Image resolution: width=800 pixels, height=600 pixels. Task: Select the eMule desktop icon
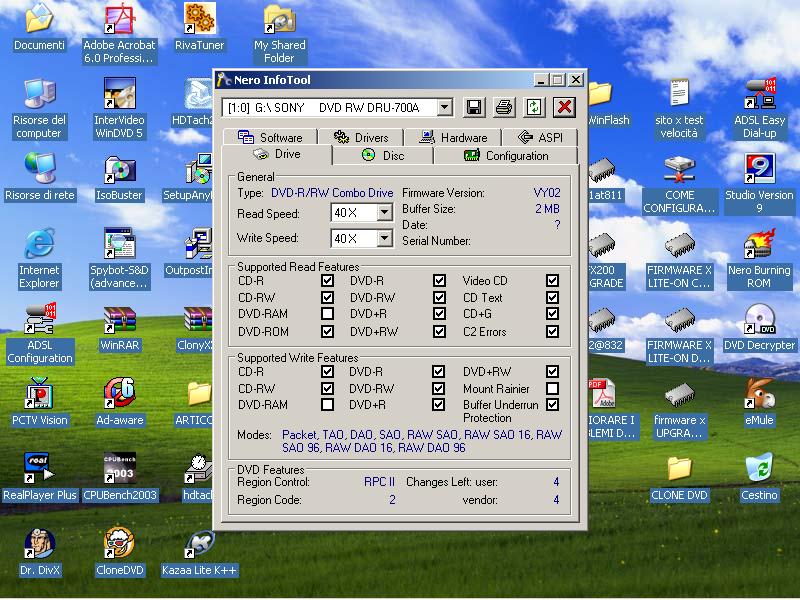[x=759, y=403]
